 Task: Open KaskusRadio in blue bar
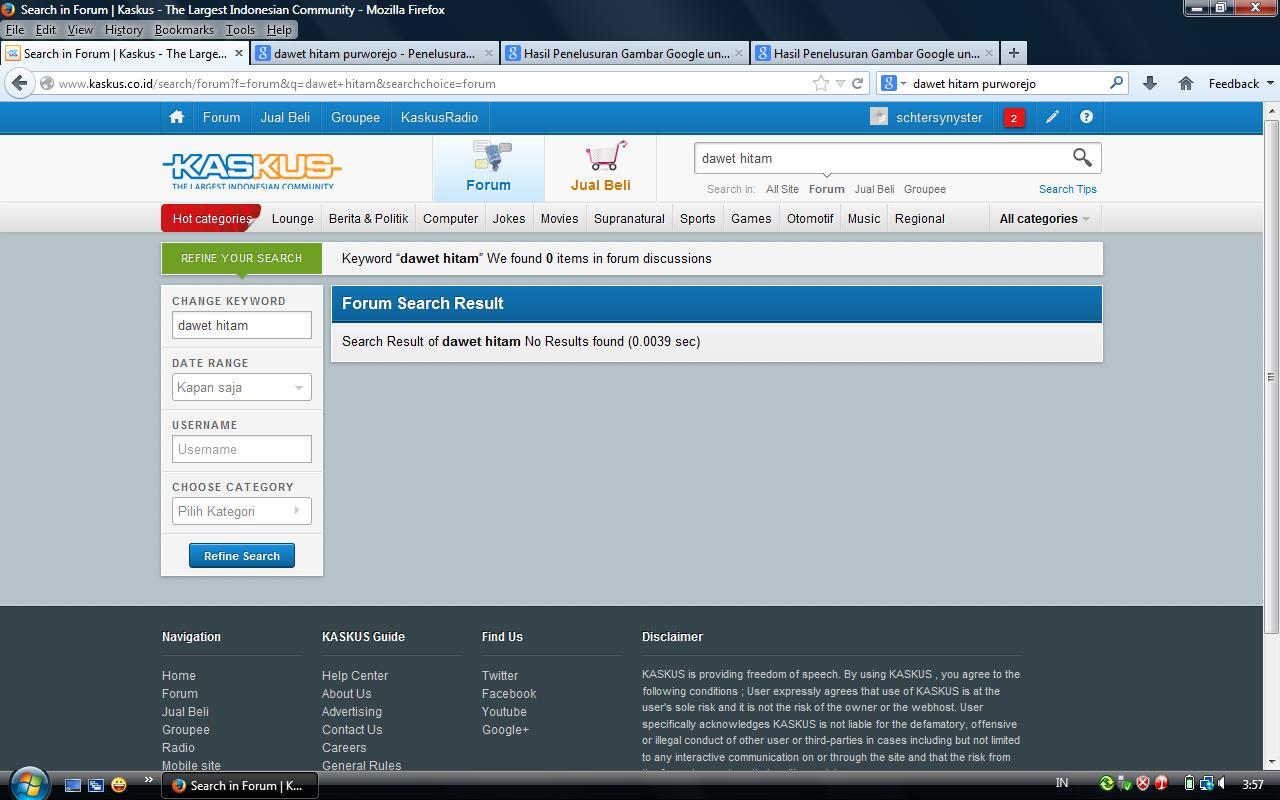tap(439, 117)
